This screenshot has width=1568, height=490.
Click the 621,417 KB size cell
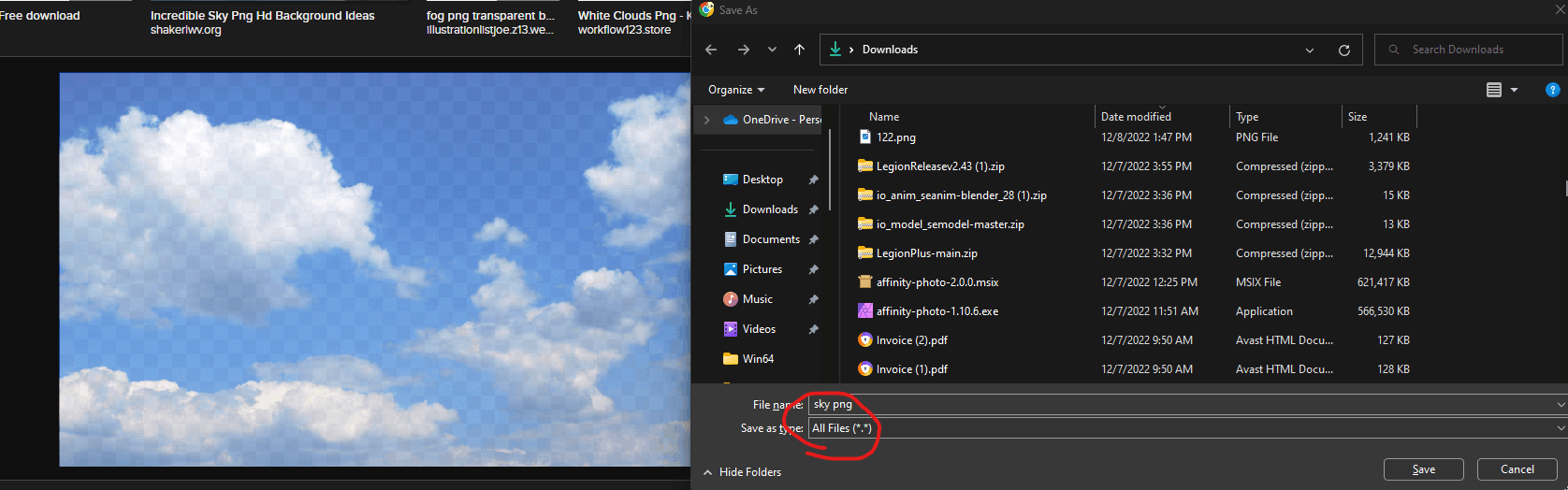click(x=1384, y=282)
